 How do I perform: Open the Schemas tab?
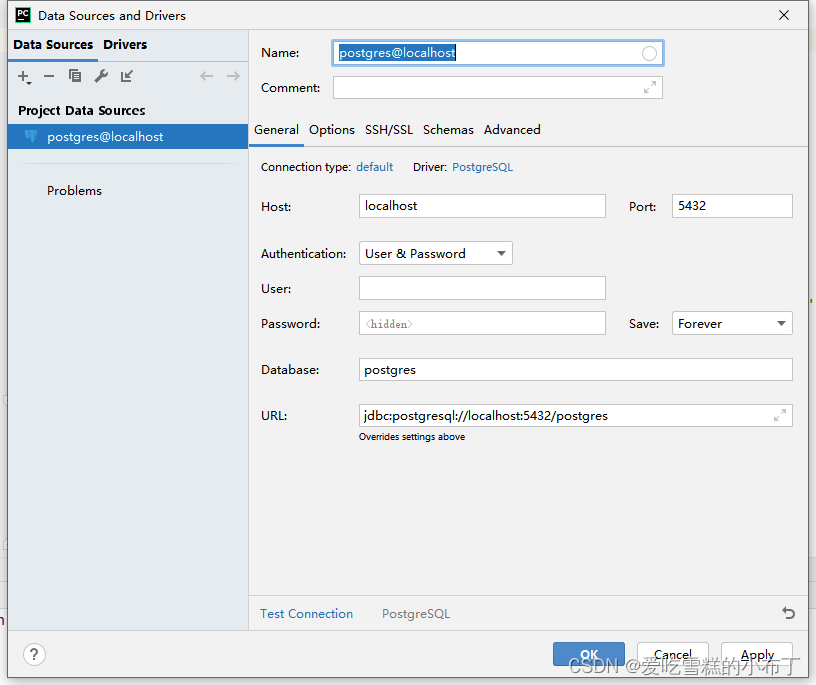(448, 130)
